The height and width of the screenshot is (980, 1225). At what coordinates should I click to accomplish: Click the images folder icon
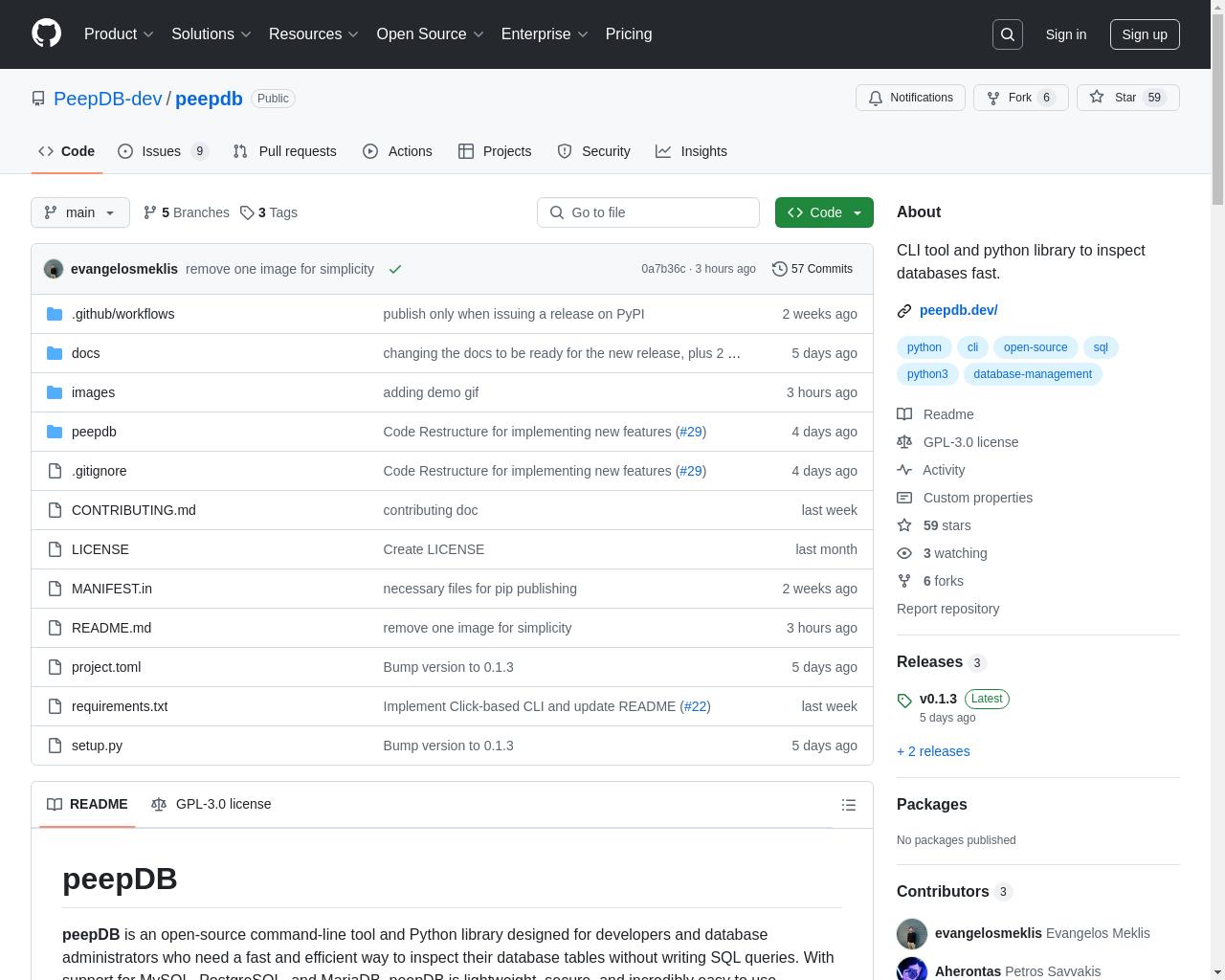(x=55, y=392)
